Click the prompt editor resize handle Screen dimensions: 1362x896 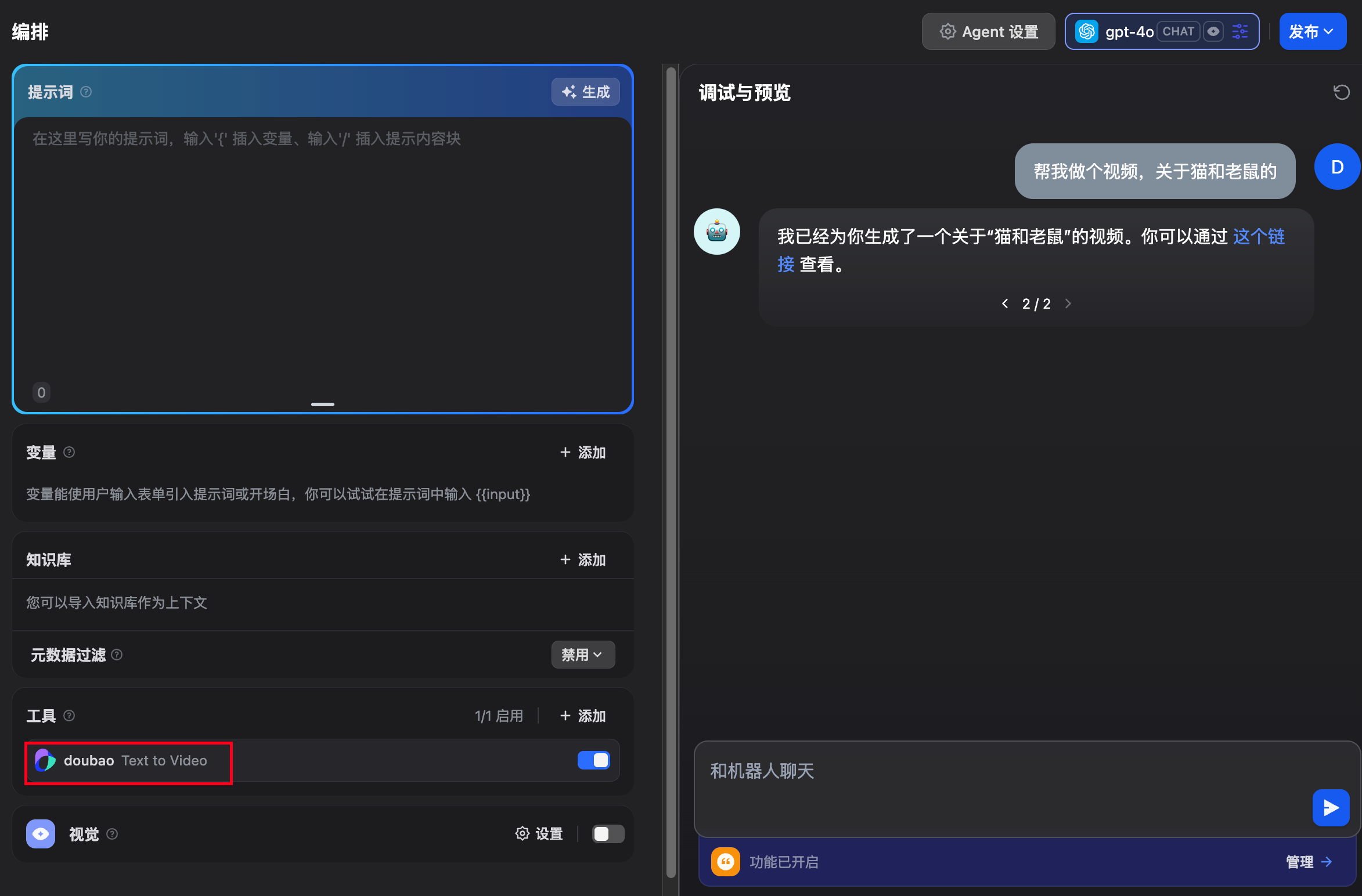click(x=323, y=404)
